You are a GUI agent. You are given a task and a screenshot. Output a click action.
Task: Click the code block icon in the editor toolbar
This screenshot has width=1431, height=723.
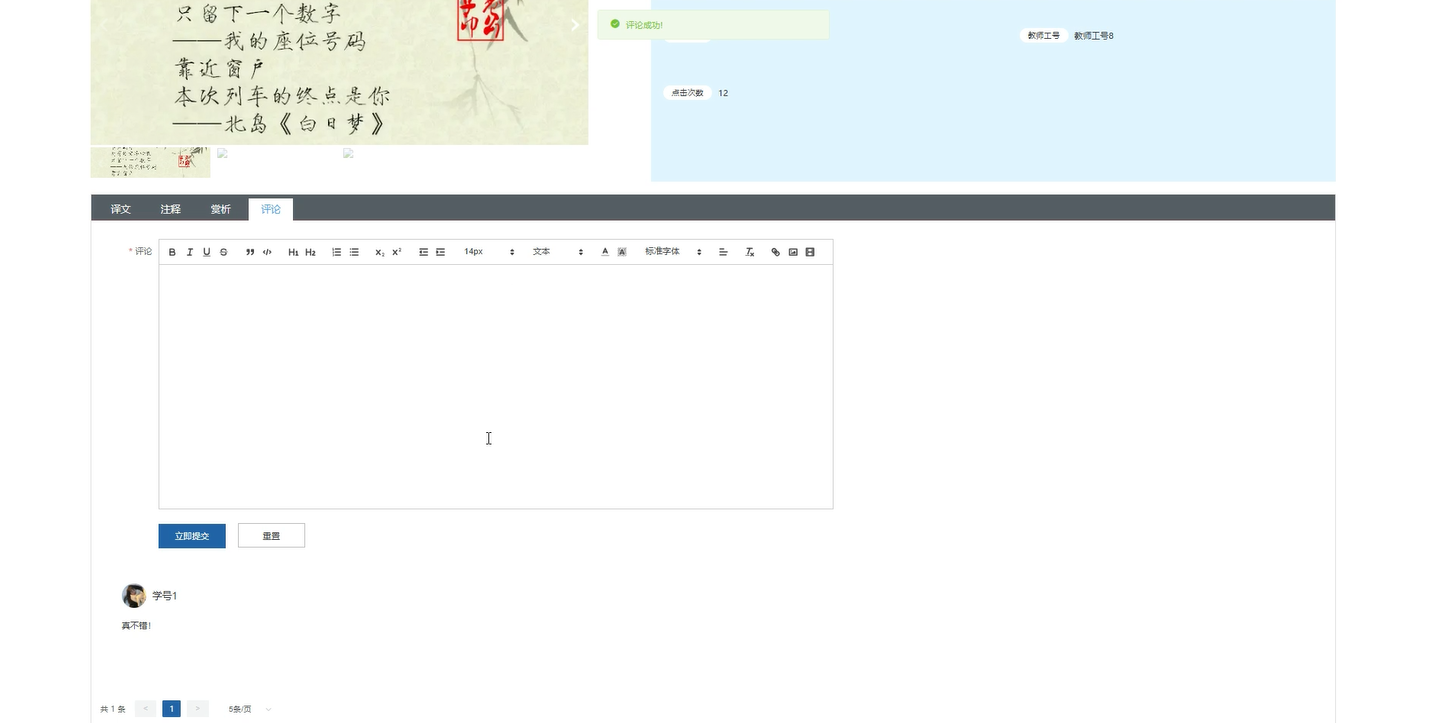267,251
